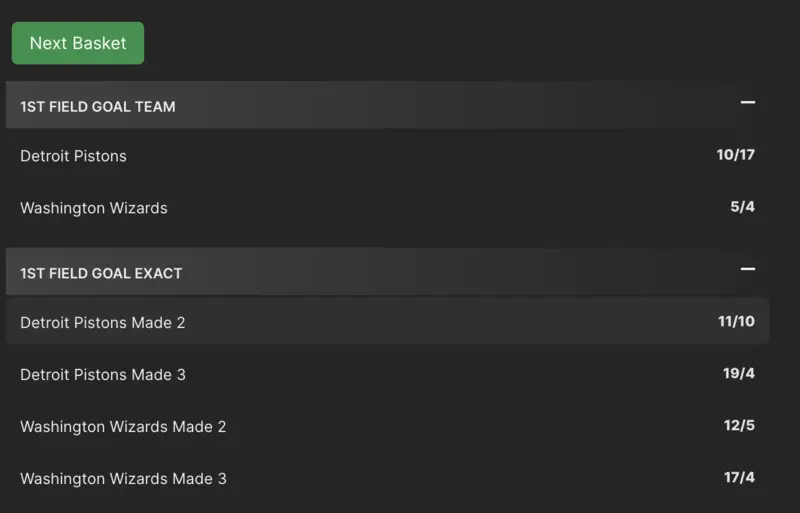The image size is (800, 513).
Task: Back Pistons to score the first field goal
Action: (x=735, y=155)
